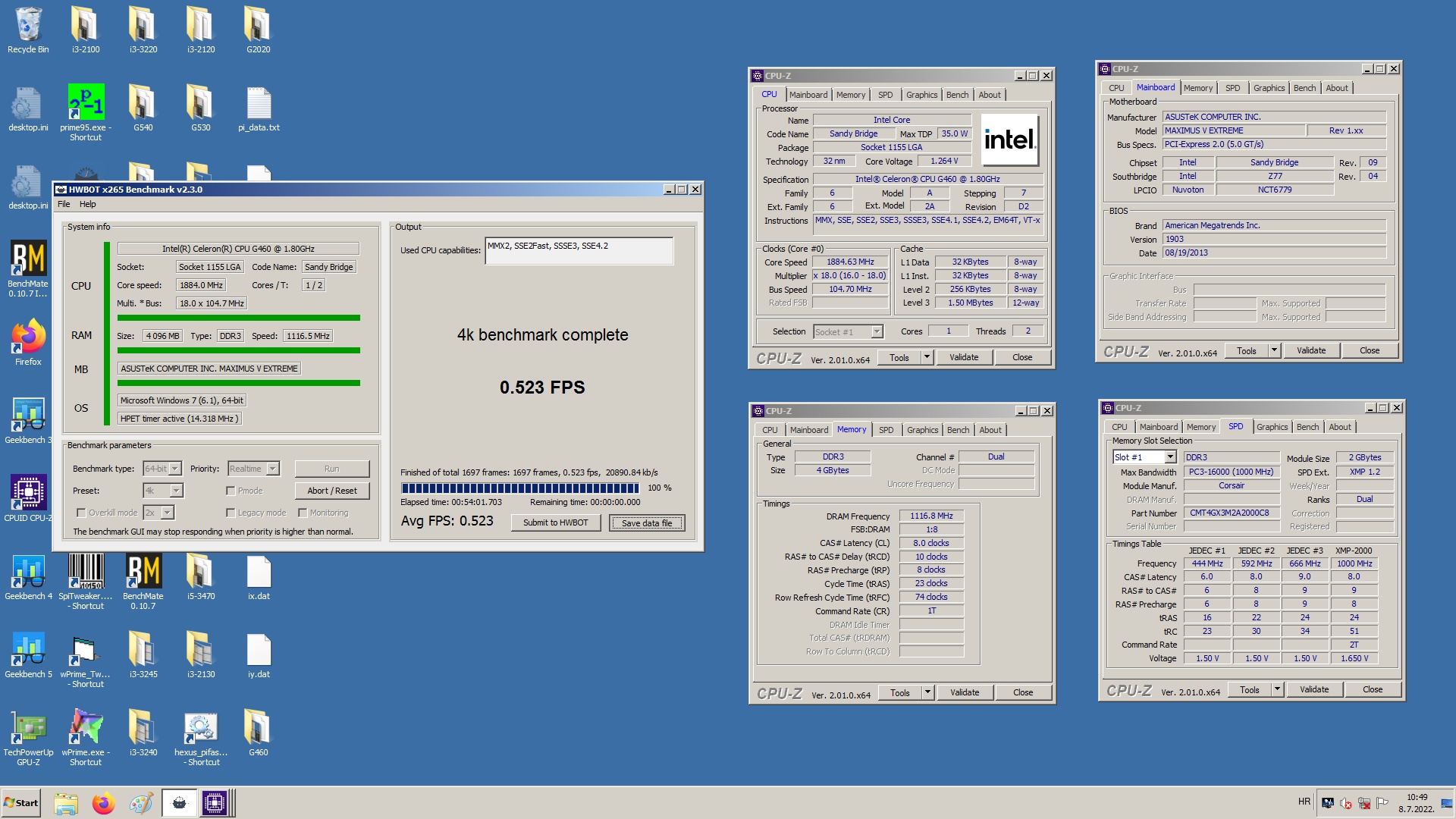Toggle the Overkill mode checkbox
The height and width of the screenshot is (819, 1456).
tap(81, 513)
